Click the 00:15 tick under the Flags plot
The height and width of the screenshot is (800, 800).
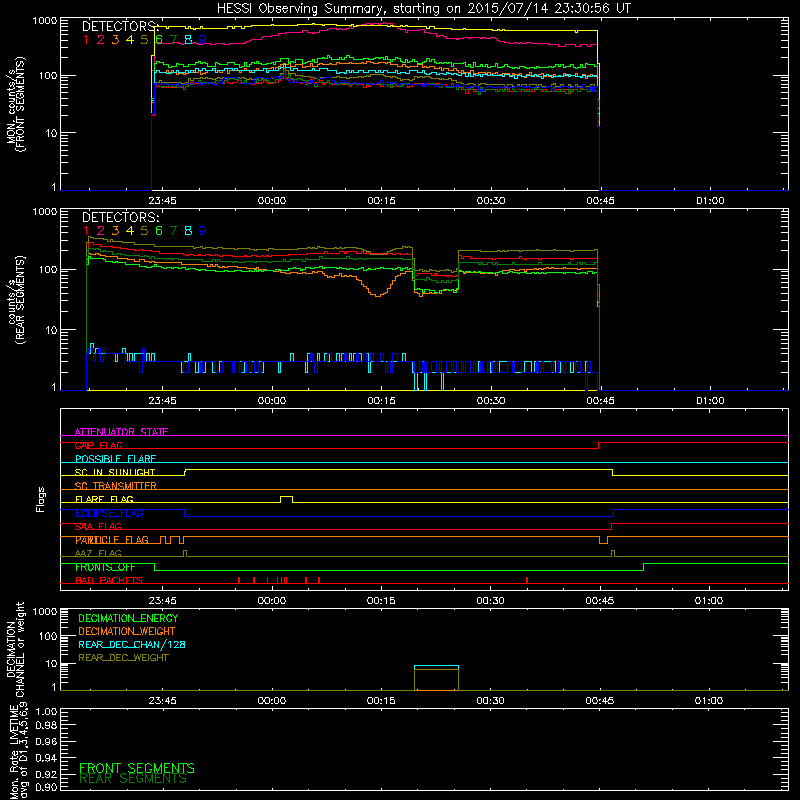point(381,601)
